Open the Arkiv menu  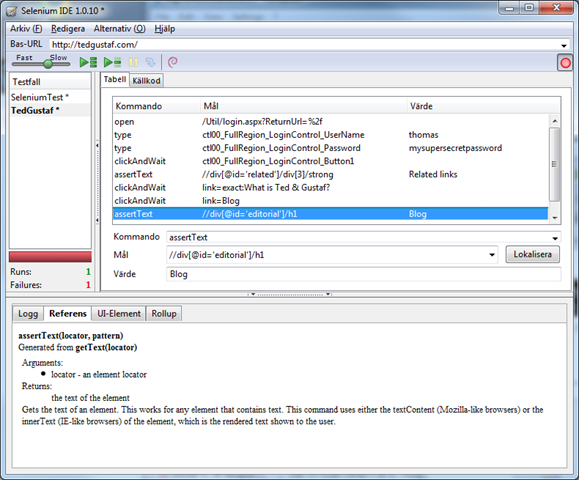coord(26,29)
